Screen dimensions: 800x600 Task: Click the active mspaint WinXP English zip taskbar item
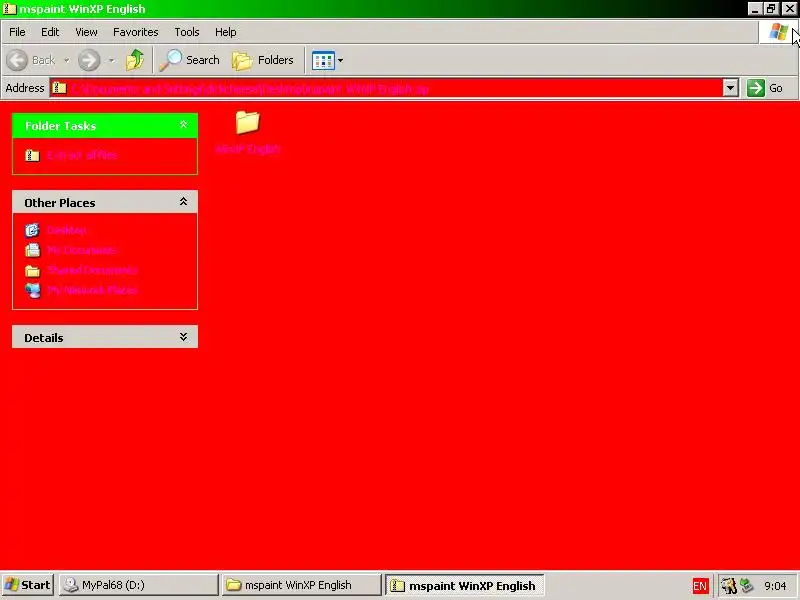point(464,585)
